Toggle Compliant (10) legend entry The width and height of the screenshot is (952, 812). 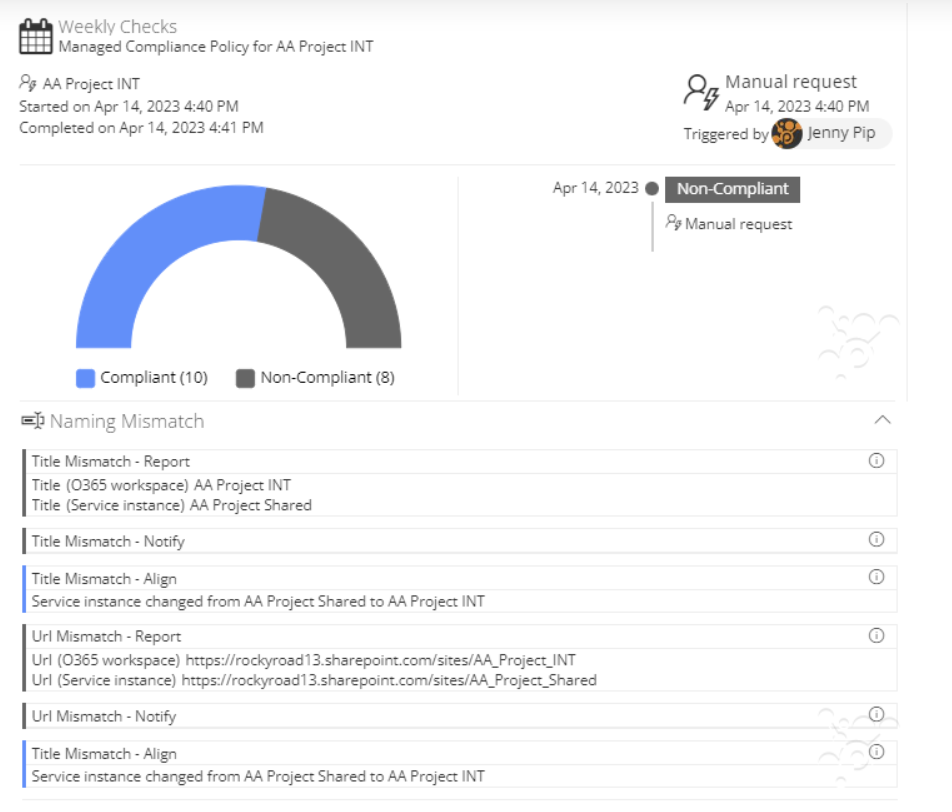(x=142, y=378)
